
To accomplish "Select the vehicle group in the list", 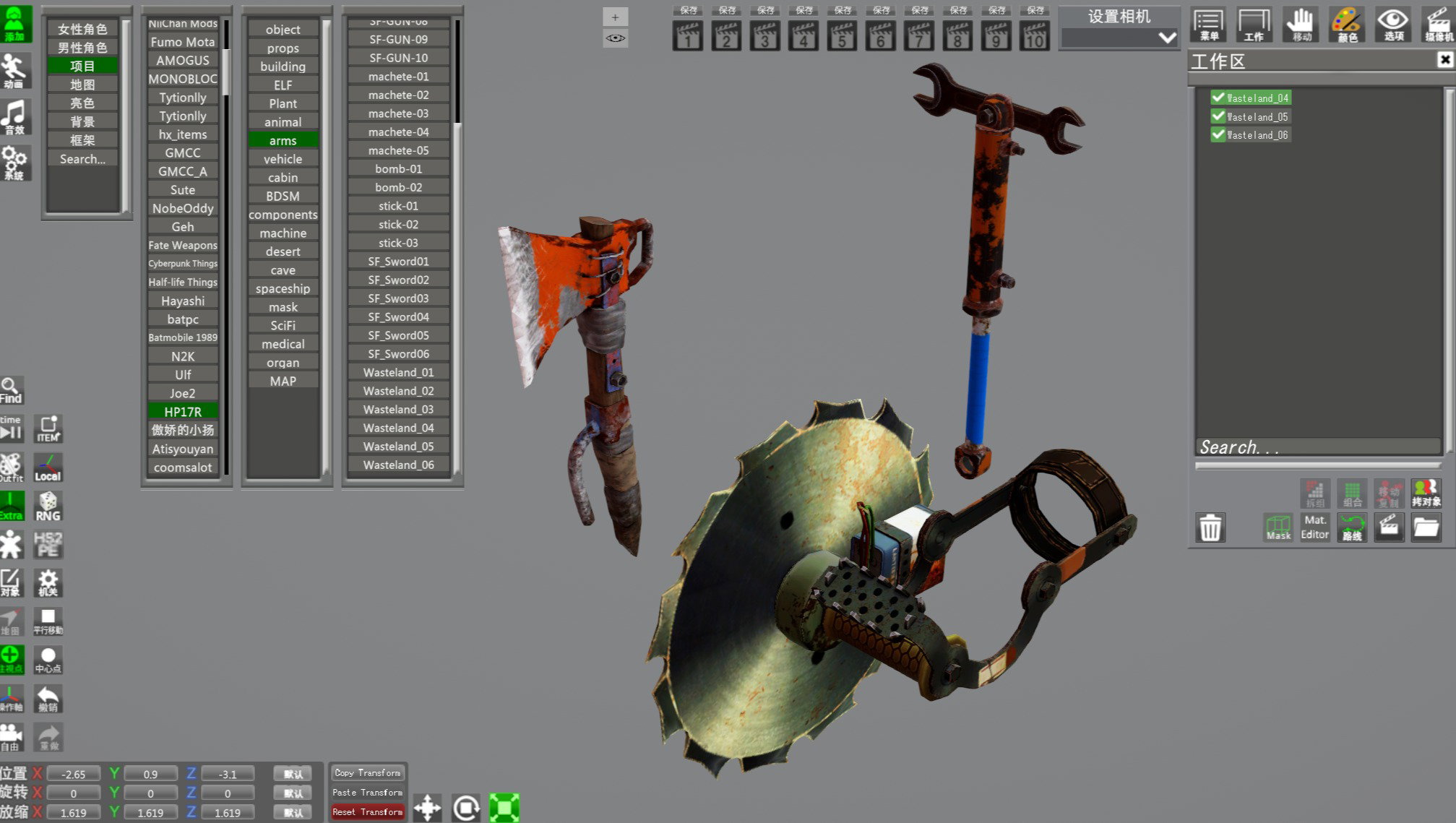I will pyautogui.click(x=283, y=159).
